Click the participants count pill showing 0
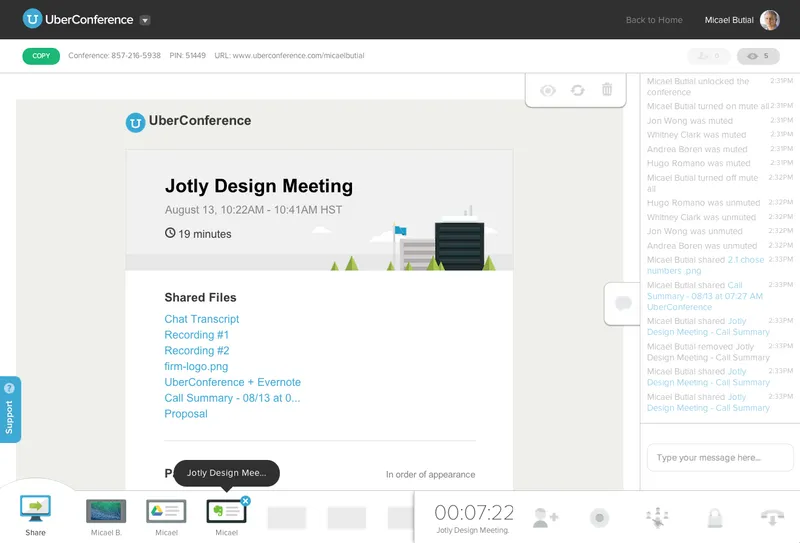This screenshot has width=800, height=543. click(709, 56)
